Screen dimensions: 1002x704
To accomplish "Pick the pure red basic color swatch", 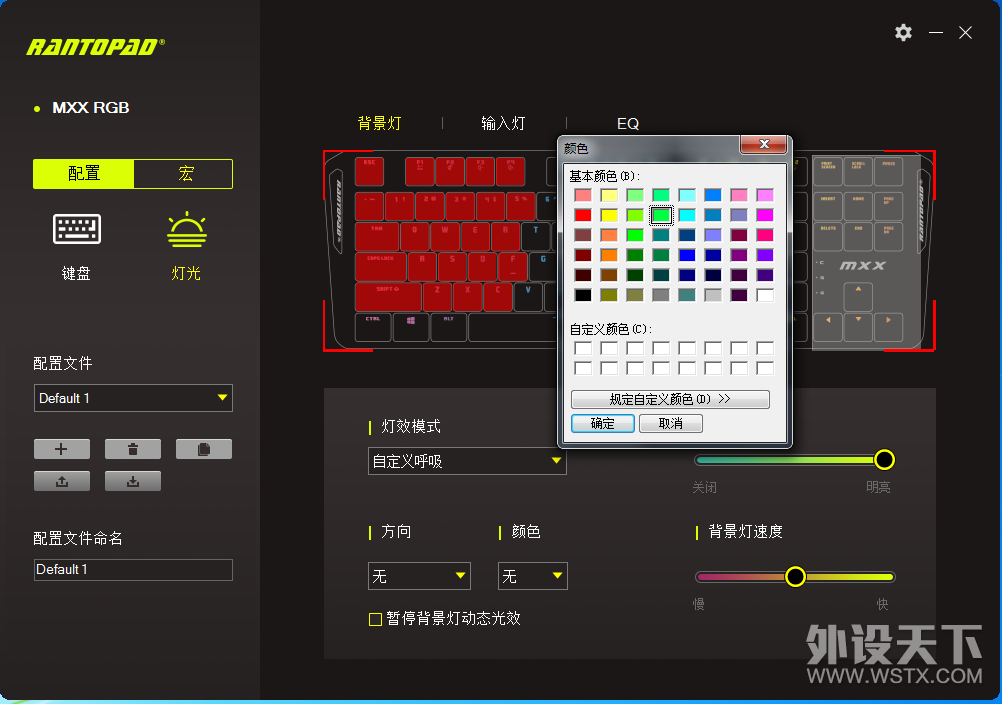I will 583,215.
